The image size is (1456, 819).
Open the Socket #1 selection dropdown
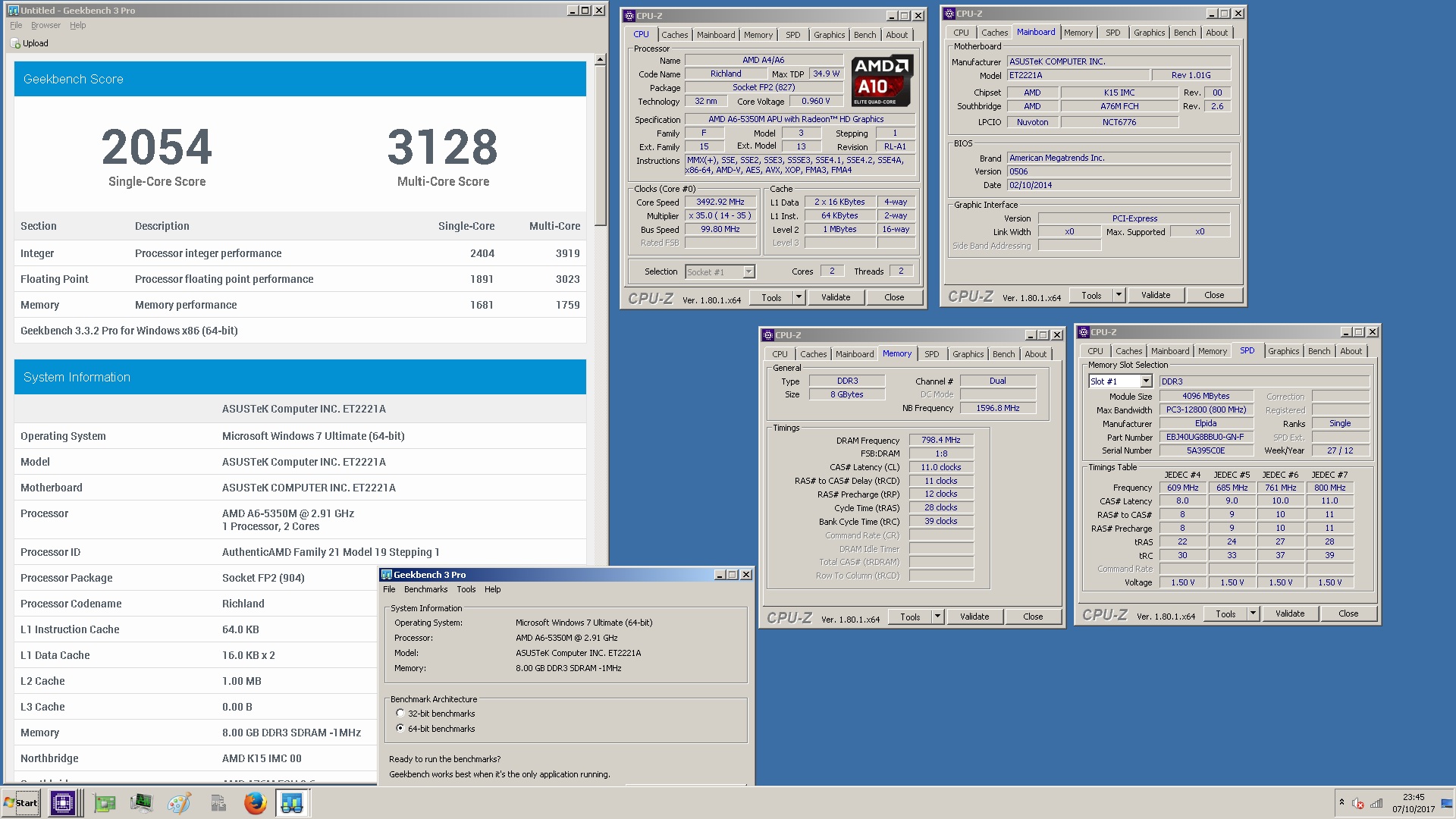tap(748, 271)
